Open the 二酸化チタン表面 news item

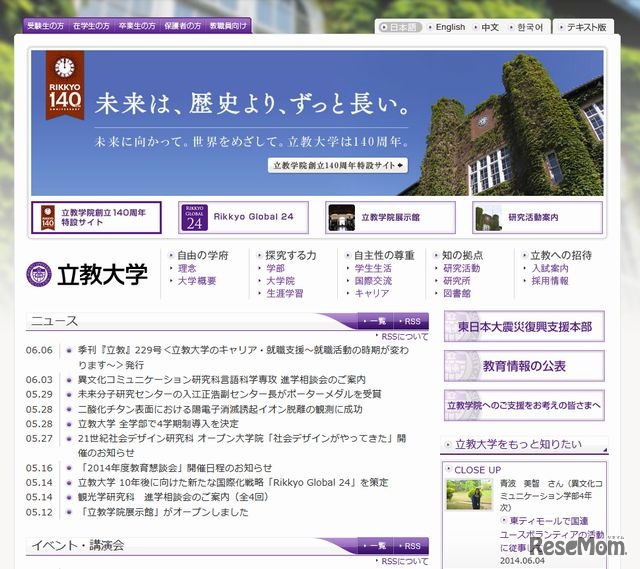coord(220,409)
